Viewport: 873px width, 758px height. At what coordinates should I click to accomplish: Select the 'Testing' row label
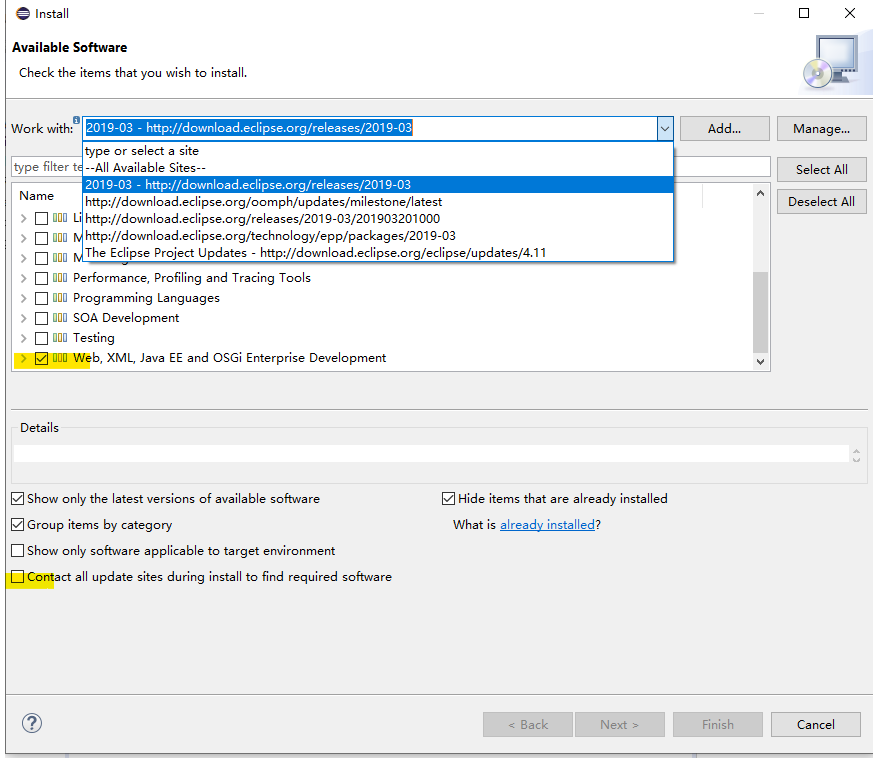coord(94,338)
